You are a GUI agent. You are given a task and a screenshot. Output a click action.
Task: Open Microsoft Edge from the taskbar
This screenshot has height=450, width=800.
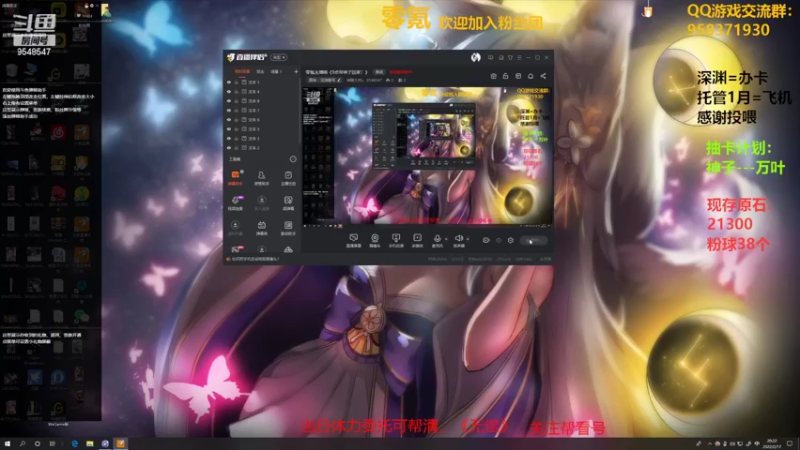pos(74,444)
